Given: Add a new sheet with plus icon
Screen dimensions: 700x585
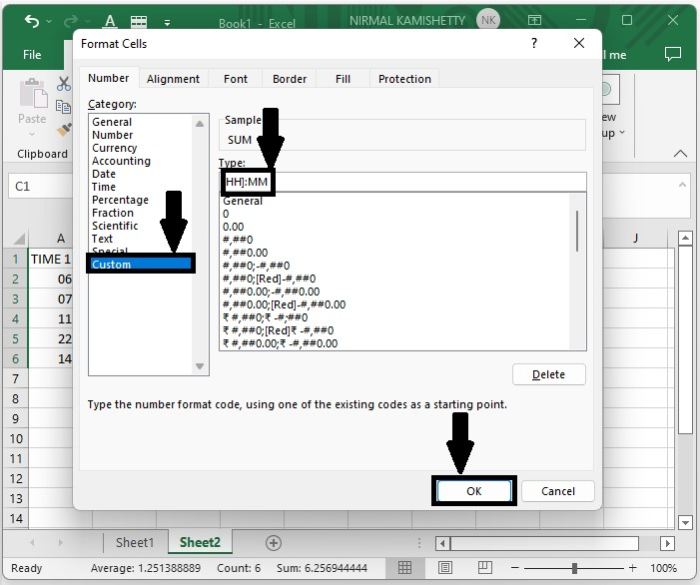Looking at the screenshot, I should click(273, 543).
